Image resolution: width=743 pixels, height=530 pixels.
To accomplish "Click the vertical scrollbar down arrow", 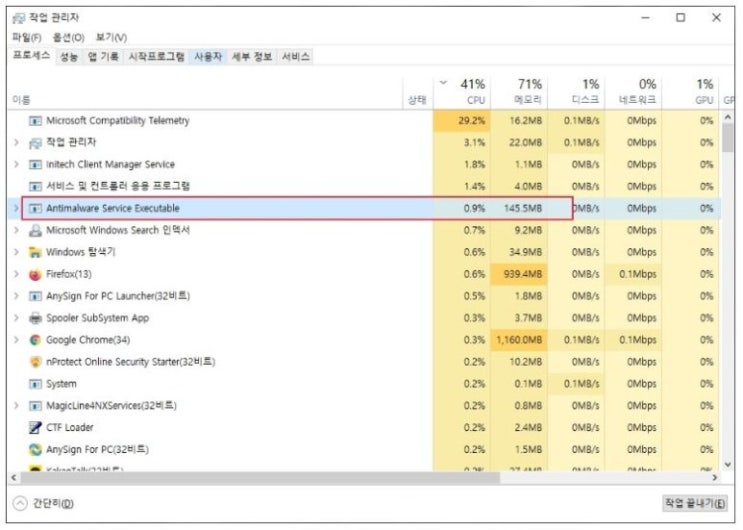I will click(x=728, y=465).
